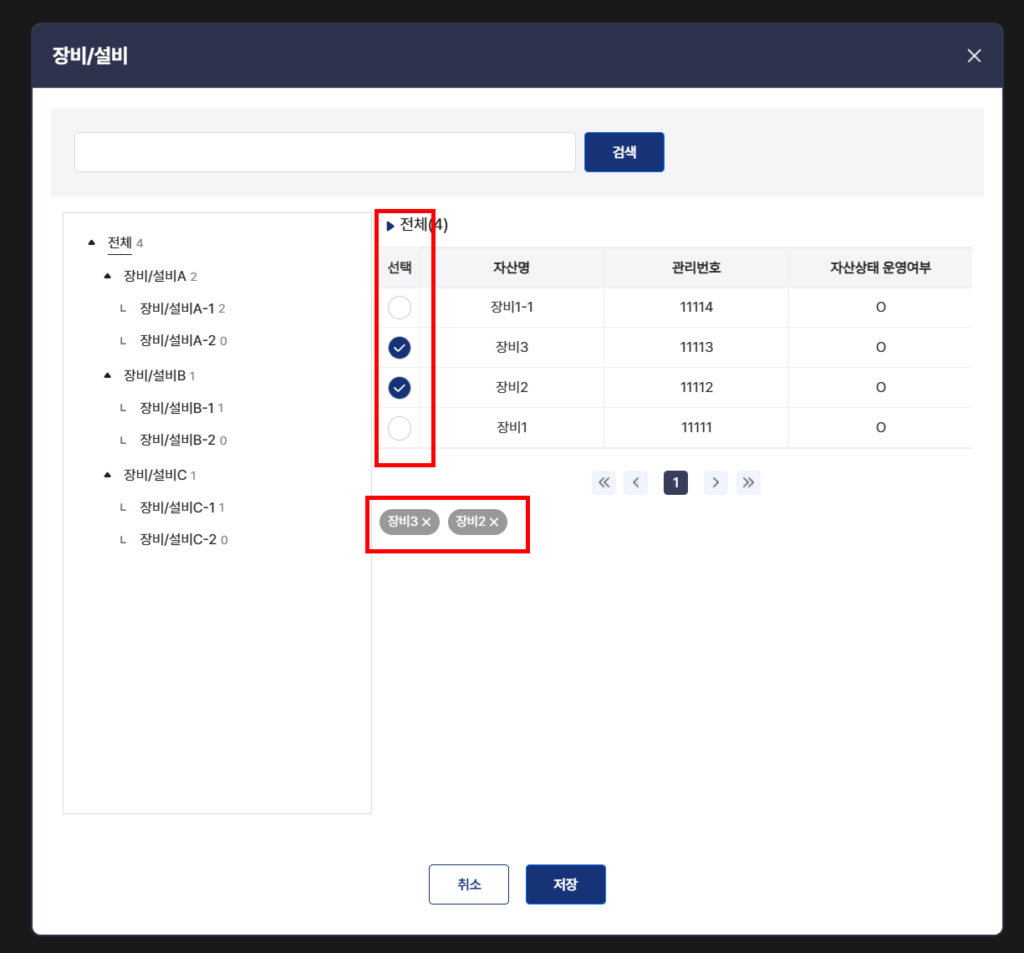1024x953 pixels.
Task: Collapse the 전체 root tree node
Action: coord(91,242)
